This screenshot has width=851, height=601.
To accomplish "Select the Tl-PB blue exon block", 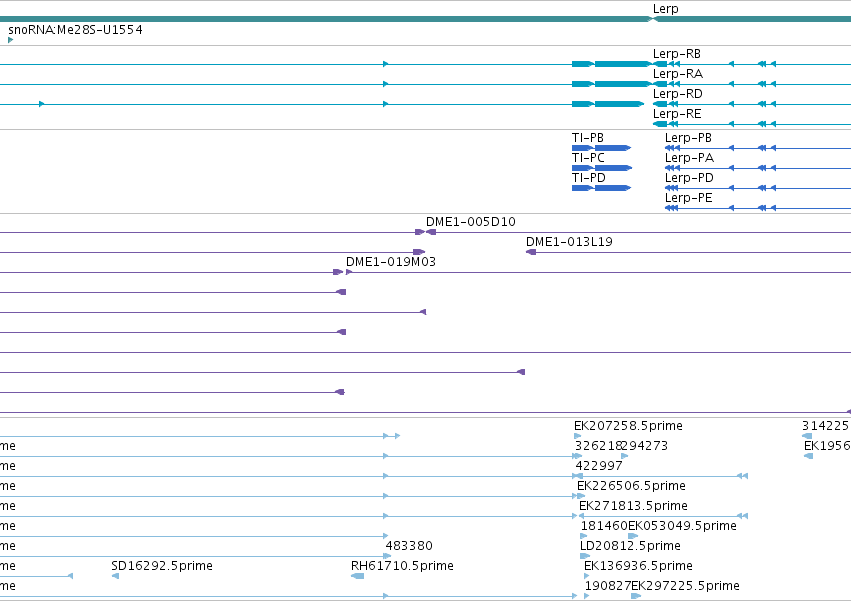I will 601,148.
